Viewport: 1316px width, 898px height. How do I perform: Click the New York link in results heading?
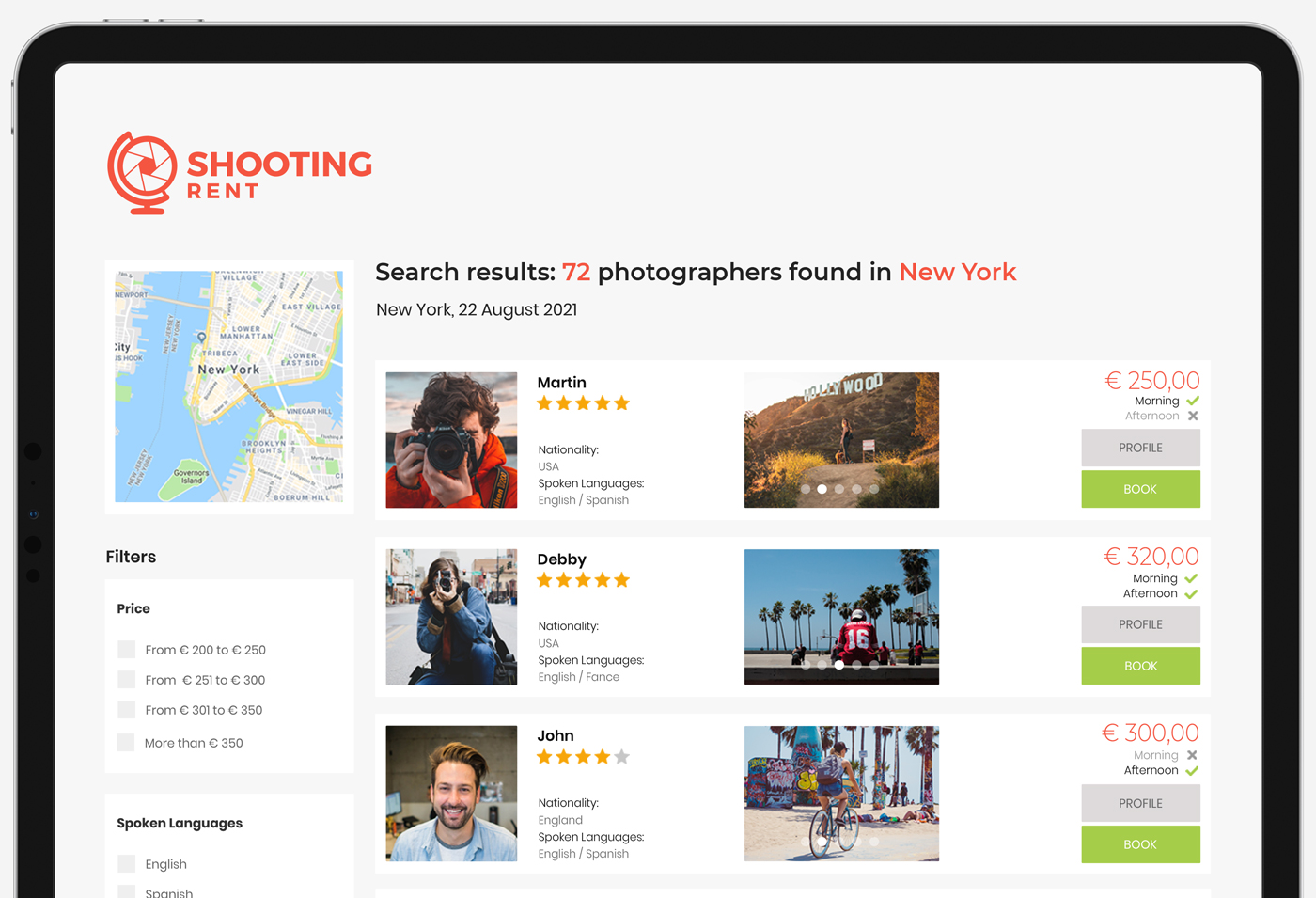pos(957,272)
